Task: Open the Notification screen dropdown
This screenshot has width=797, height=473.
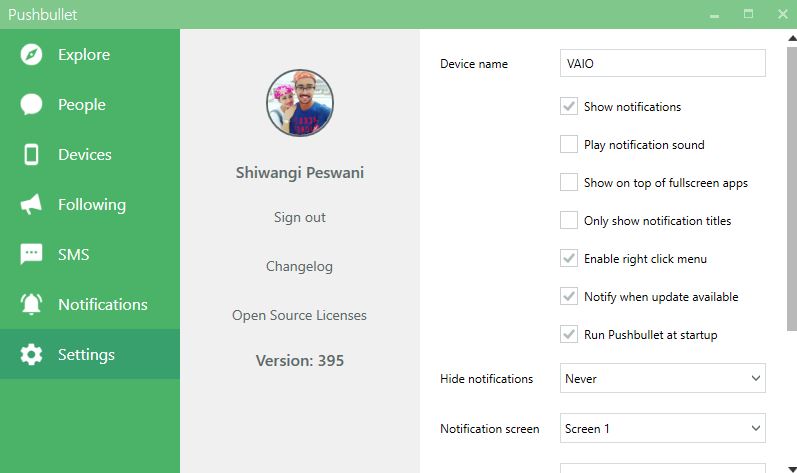Action: coord(663,428)
